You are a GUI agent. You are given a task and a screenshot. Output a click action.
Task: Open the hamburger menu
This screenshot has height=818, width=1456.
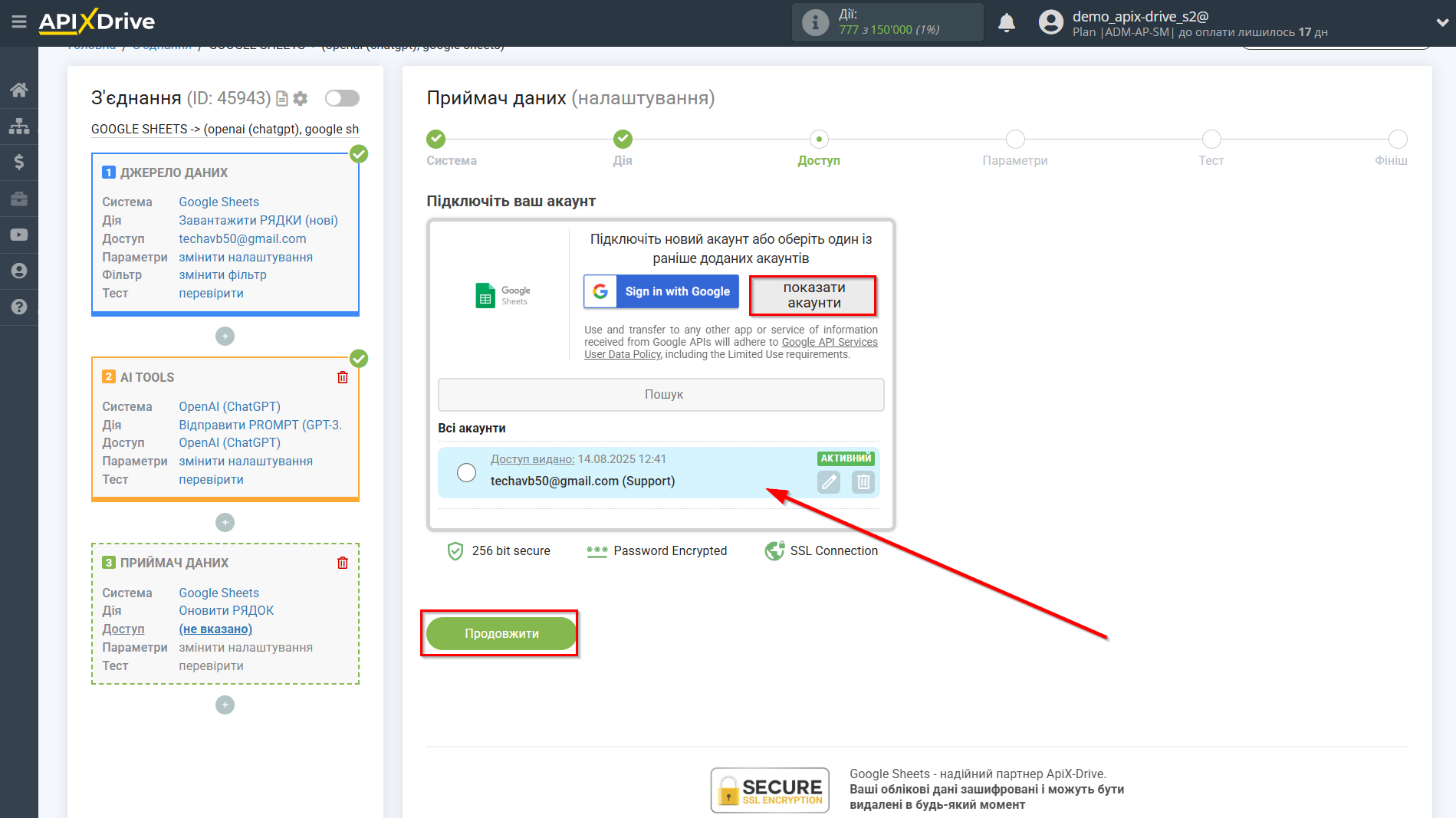tap(19, 21)
